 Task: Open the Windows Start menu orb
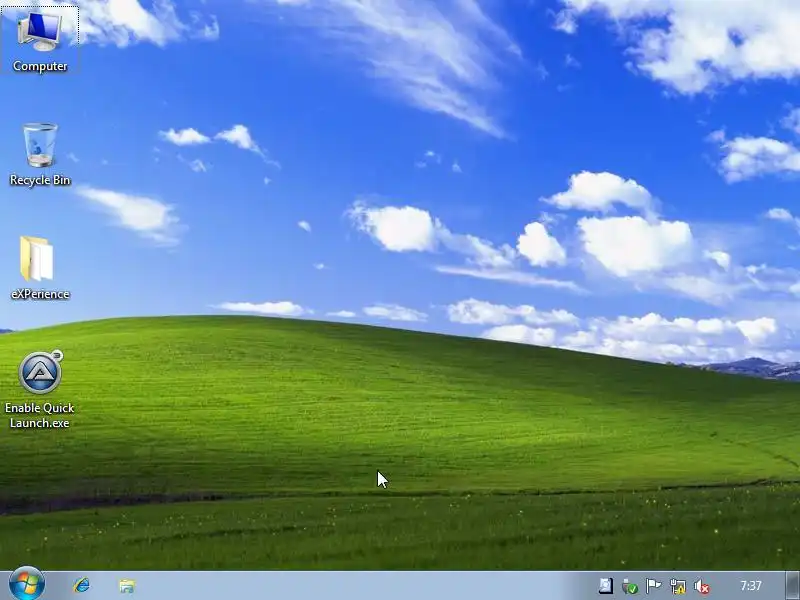[x=27, y=584]
